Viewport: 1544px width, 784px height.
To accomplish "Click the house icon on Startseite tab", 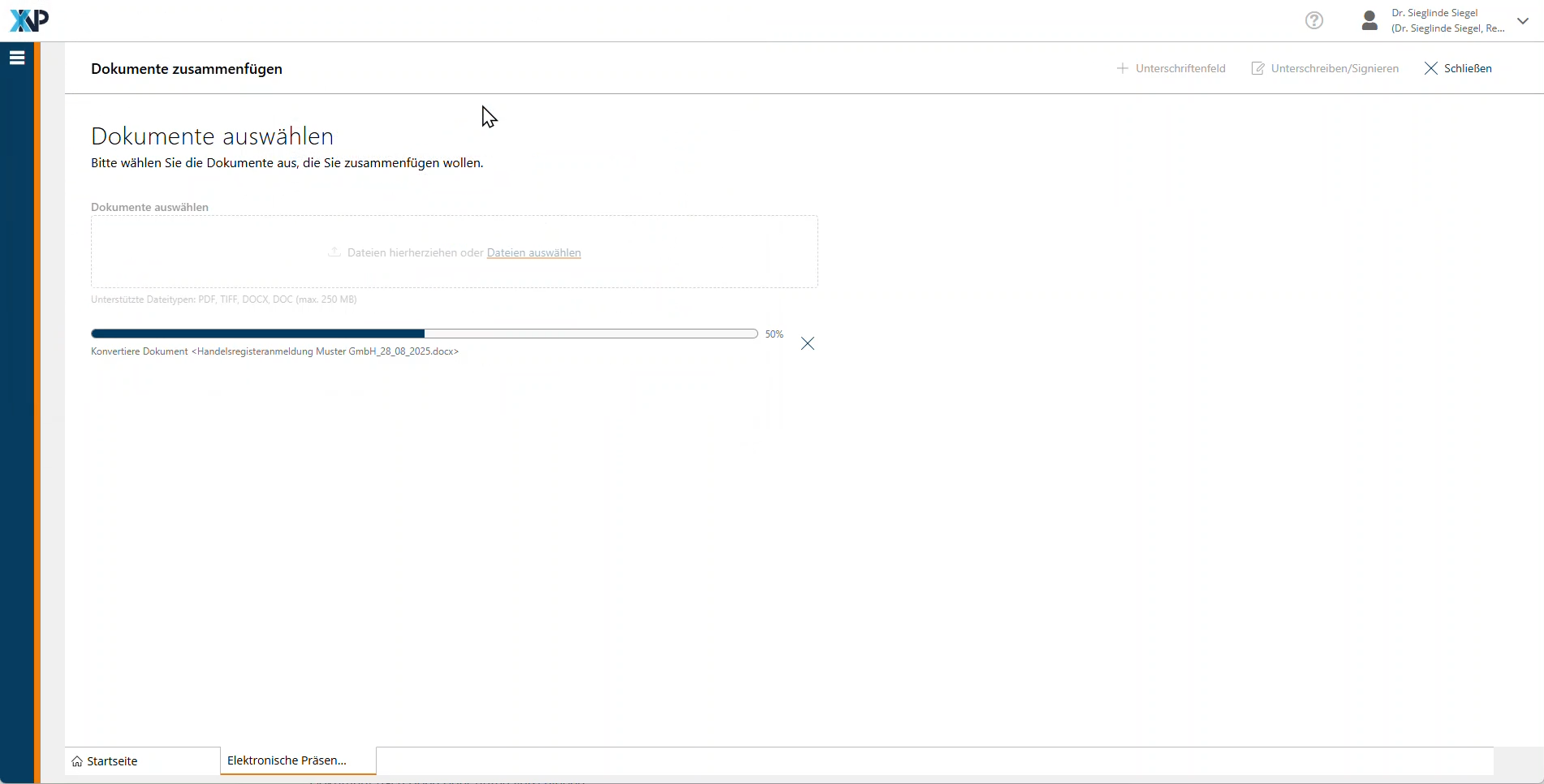I will pos(77,761).
